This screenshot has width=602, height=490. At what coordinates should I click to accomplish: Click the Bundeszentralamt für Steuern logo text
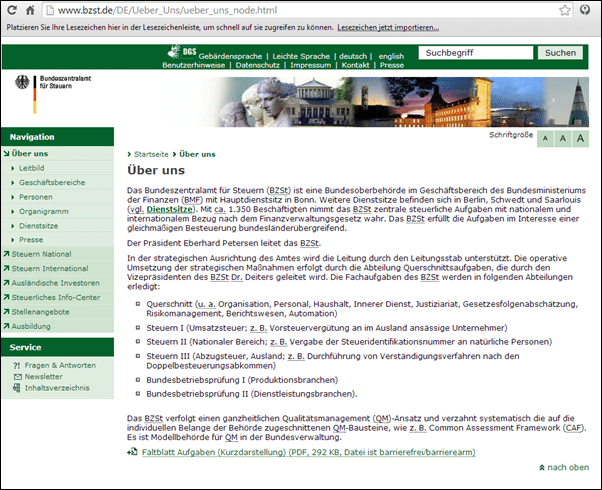click(65, 82)
